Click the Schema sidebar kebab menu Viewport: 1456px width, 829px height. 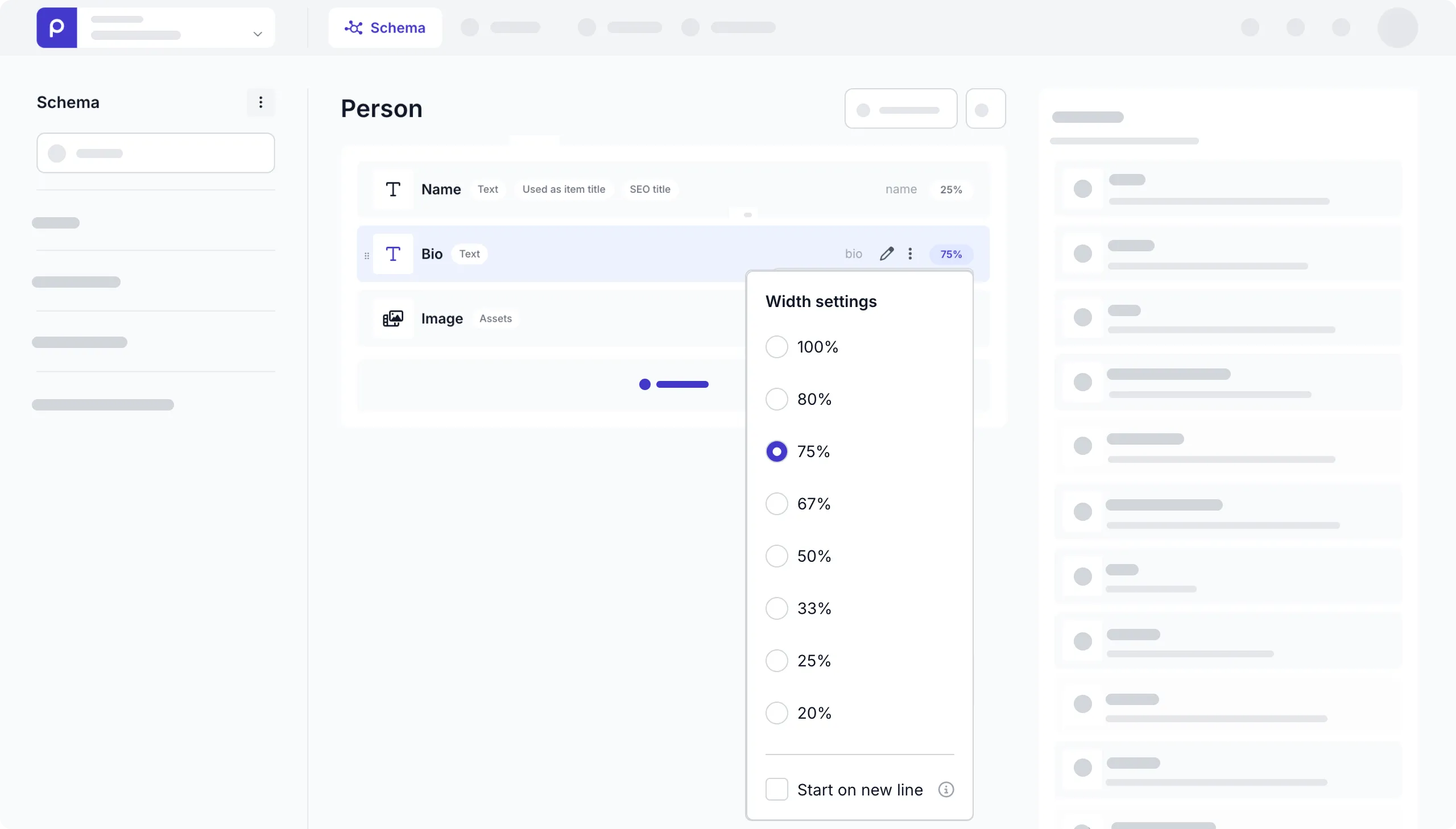pos(260,102)
